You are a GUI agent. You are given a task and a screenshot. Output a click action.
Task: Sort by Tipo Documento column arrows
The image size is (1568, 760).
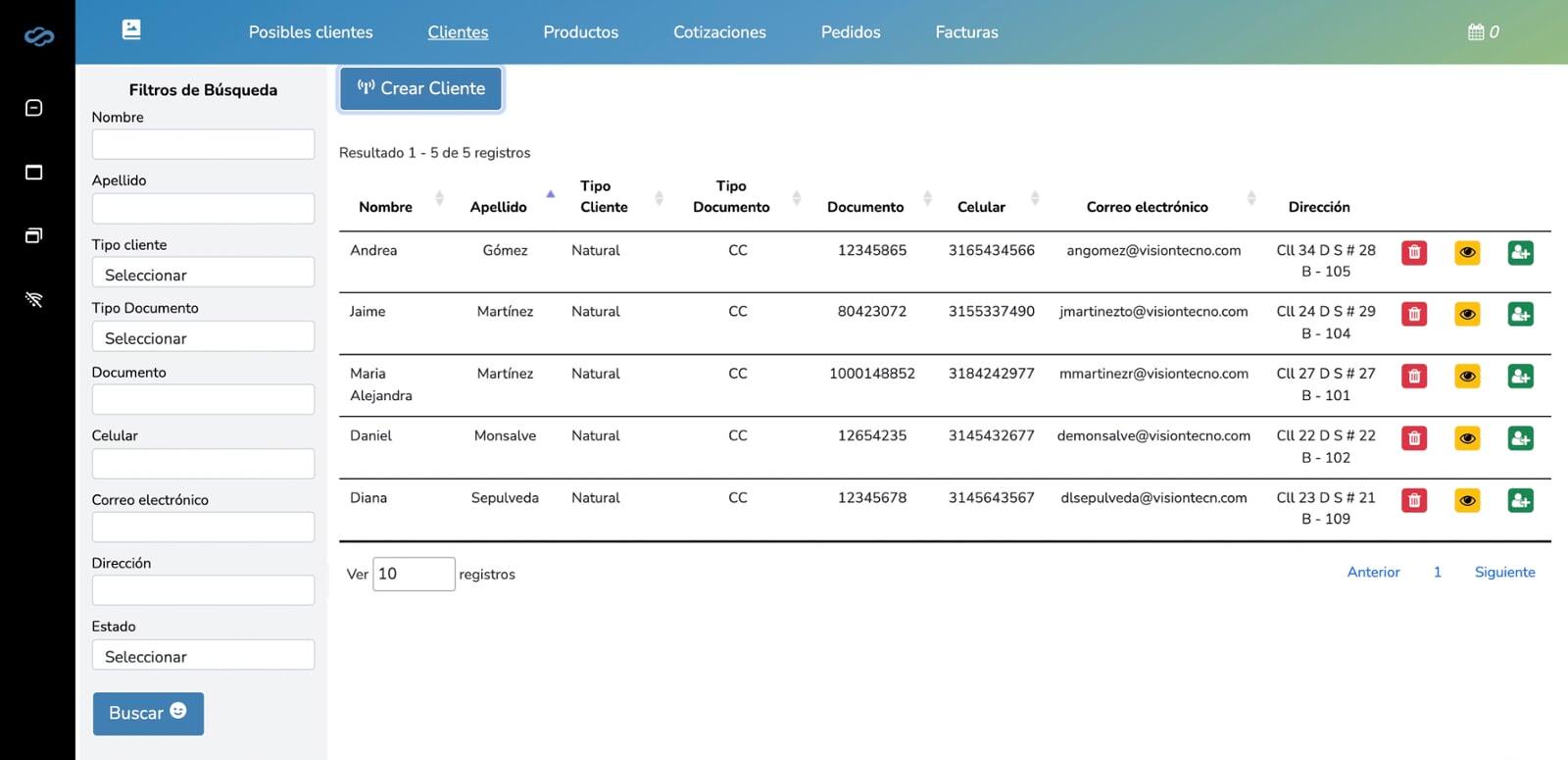click(797, 198)
